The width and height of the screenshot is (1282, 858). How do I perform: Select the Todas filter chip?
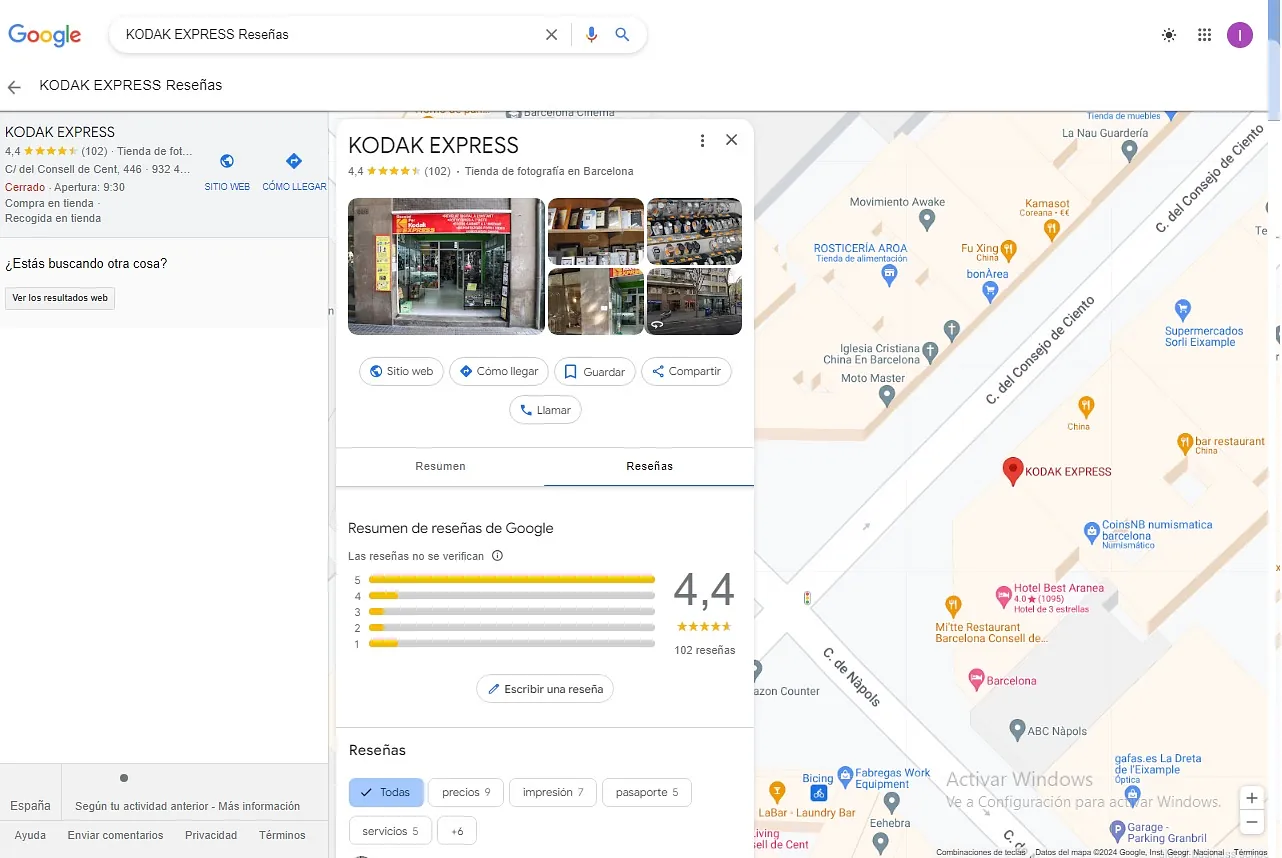pos(386,792)
